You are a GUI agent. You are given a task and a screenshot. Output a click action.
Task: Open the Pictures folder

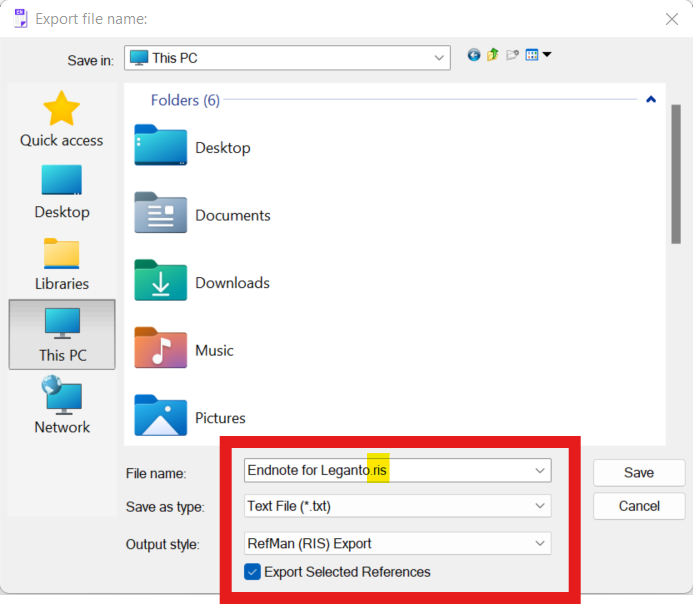click(x=190, y=415)
